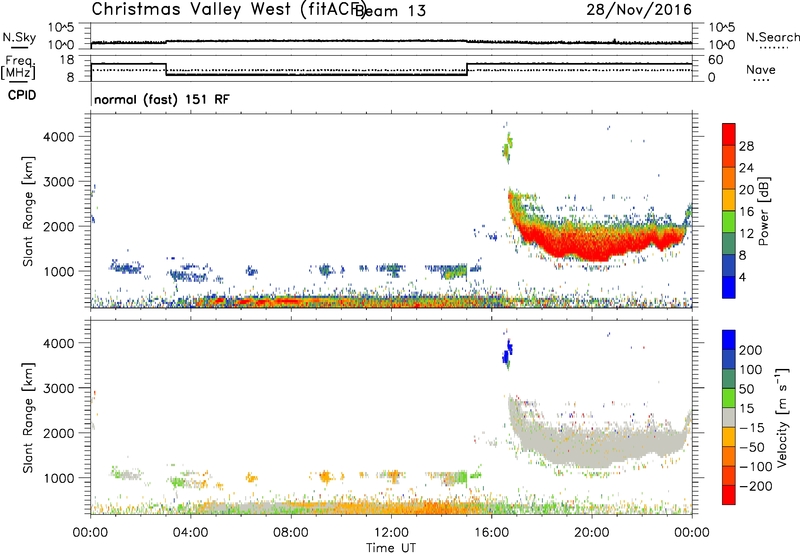This screenshot has height=554, width=800.
Task: Click the gray segment of Velocity colorbar
Action: [729, 417]
